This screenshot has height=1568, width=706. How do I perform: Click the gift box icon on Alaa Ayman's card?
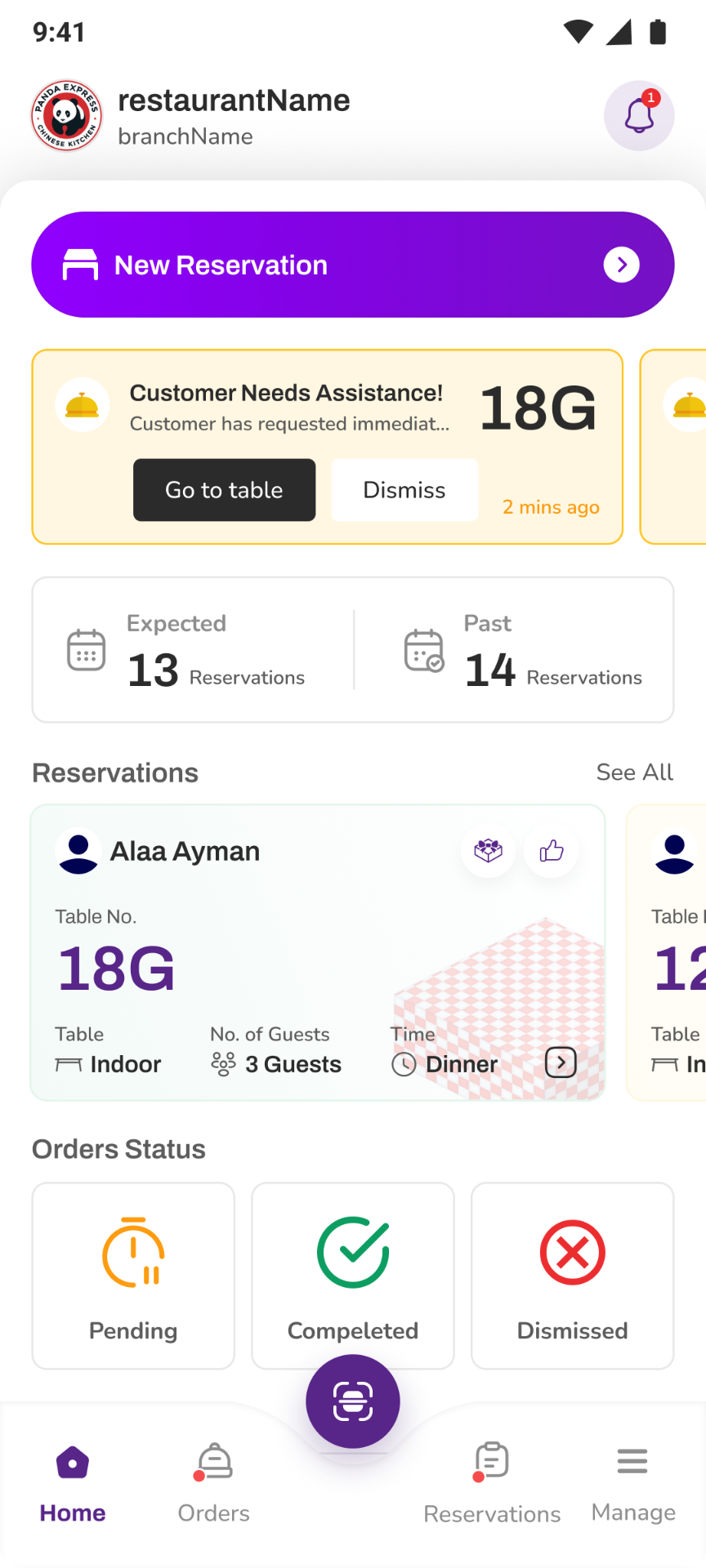(489, 851)
